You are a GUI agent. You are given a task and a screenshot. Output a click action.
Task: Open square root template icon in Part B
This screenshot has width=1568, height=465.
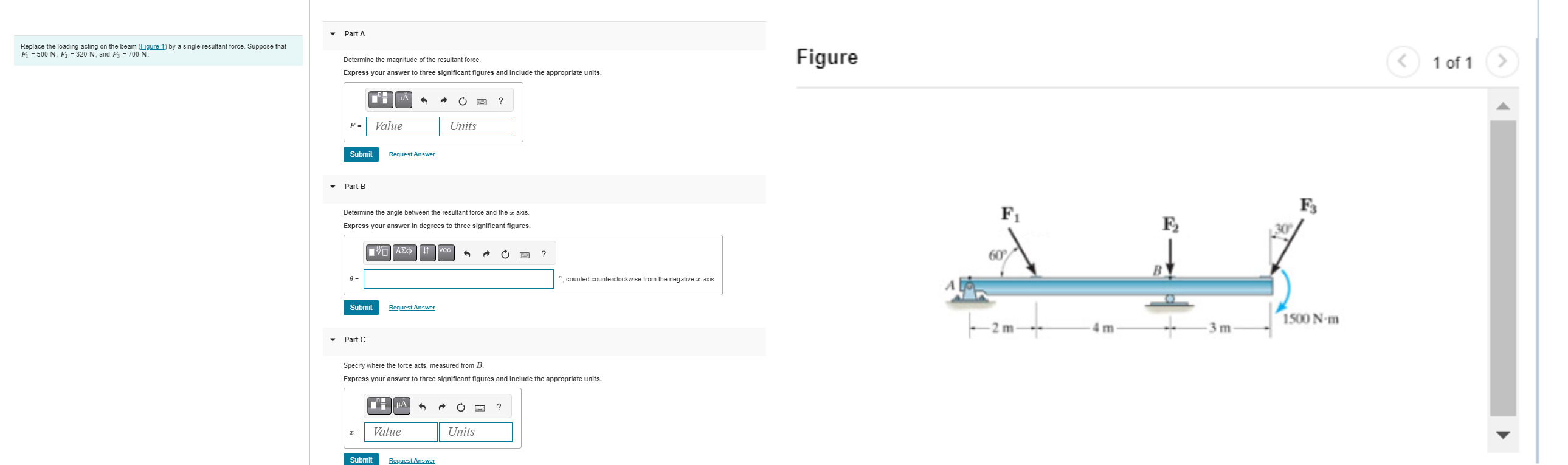click(x=379, y=252)
